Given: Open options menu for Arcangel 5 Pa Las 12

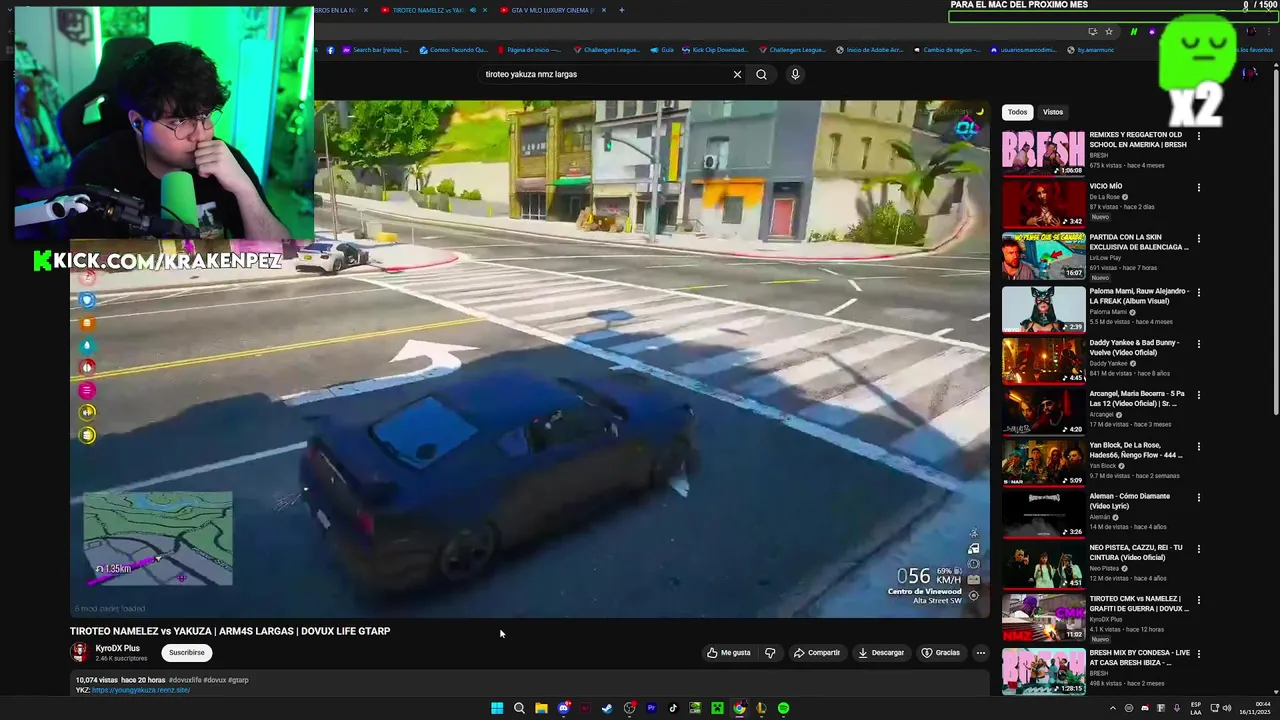Looking at the screenshot, I should pyautogui.click(x=1198, y=395).
